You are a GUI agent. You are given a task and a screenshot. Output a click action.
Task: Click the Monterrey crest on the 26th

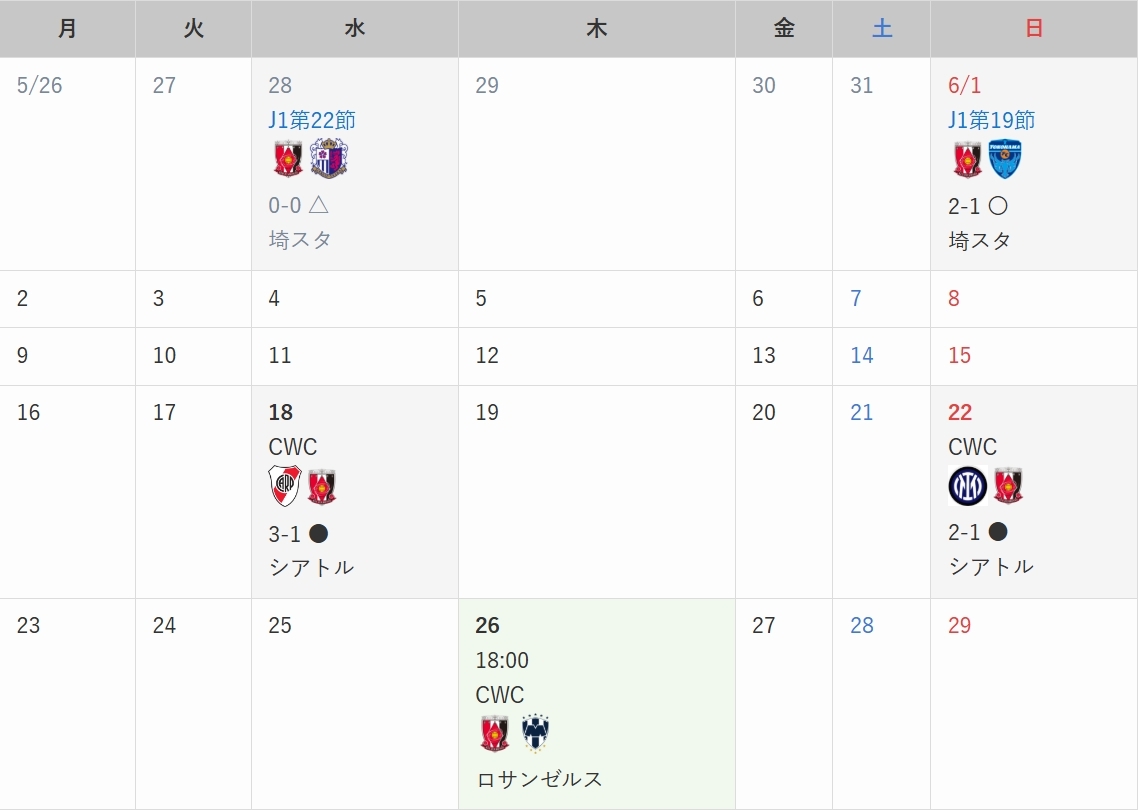[536, 734]
